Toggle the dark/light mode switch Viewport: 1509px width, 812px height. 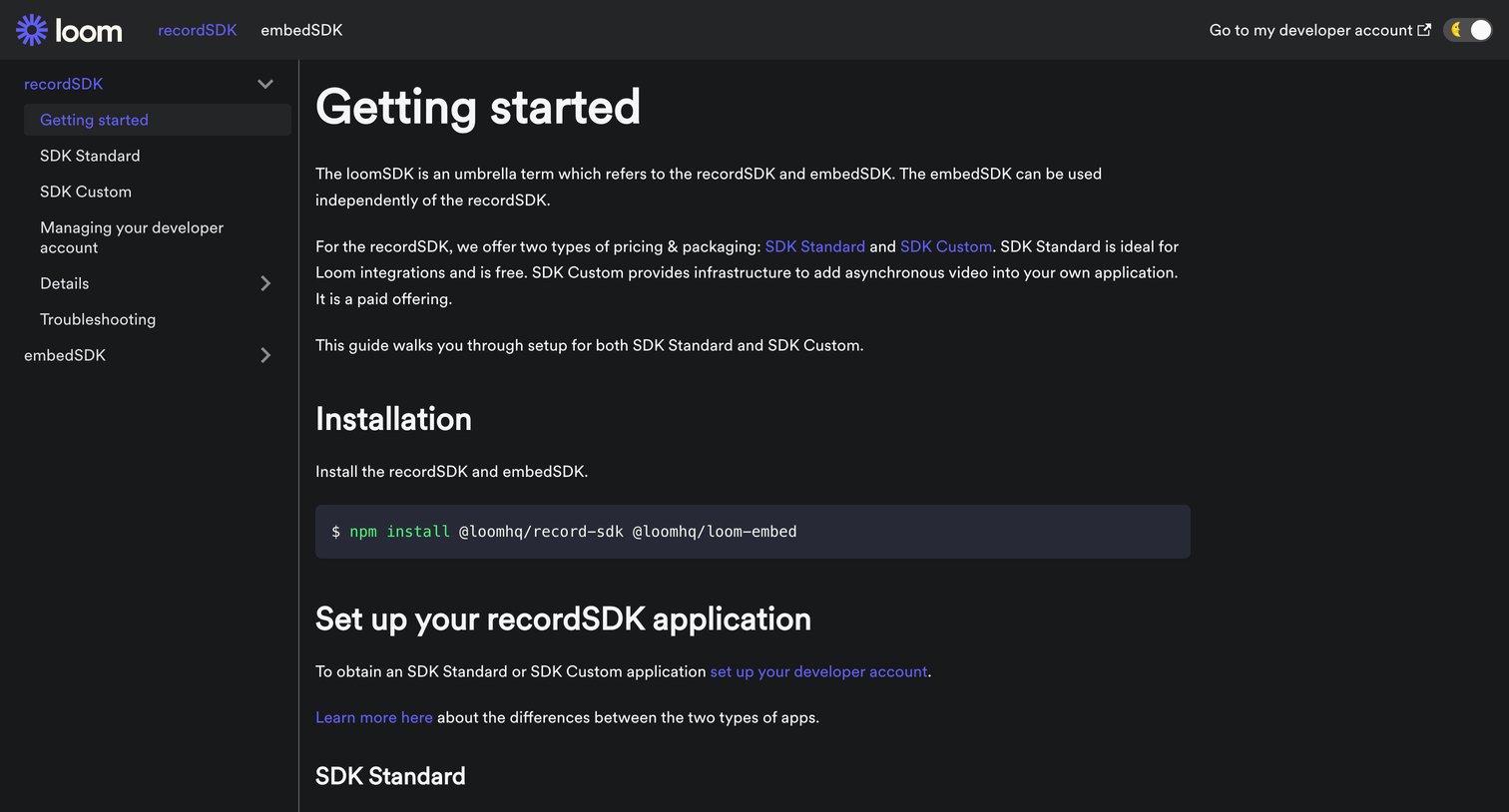(1468, 30)
